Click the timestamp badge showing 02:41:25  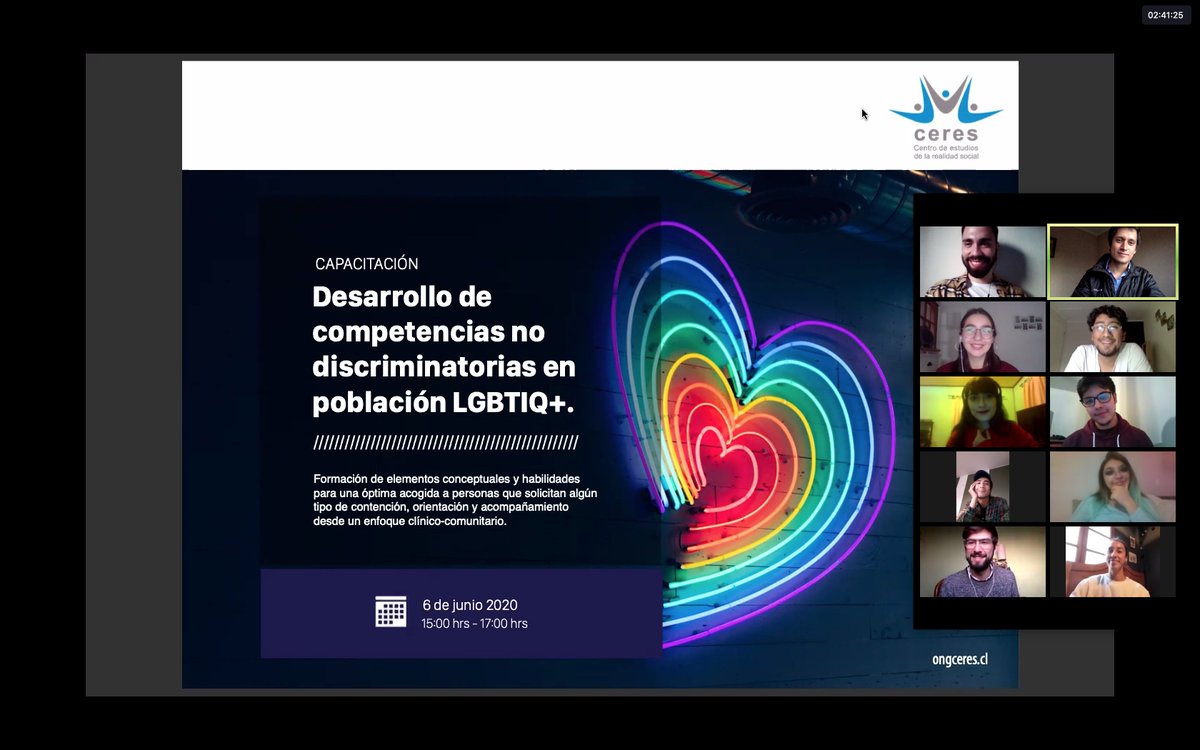1164,14
